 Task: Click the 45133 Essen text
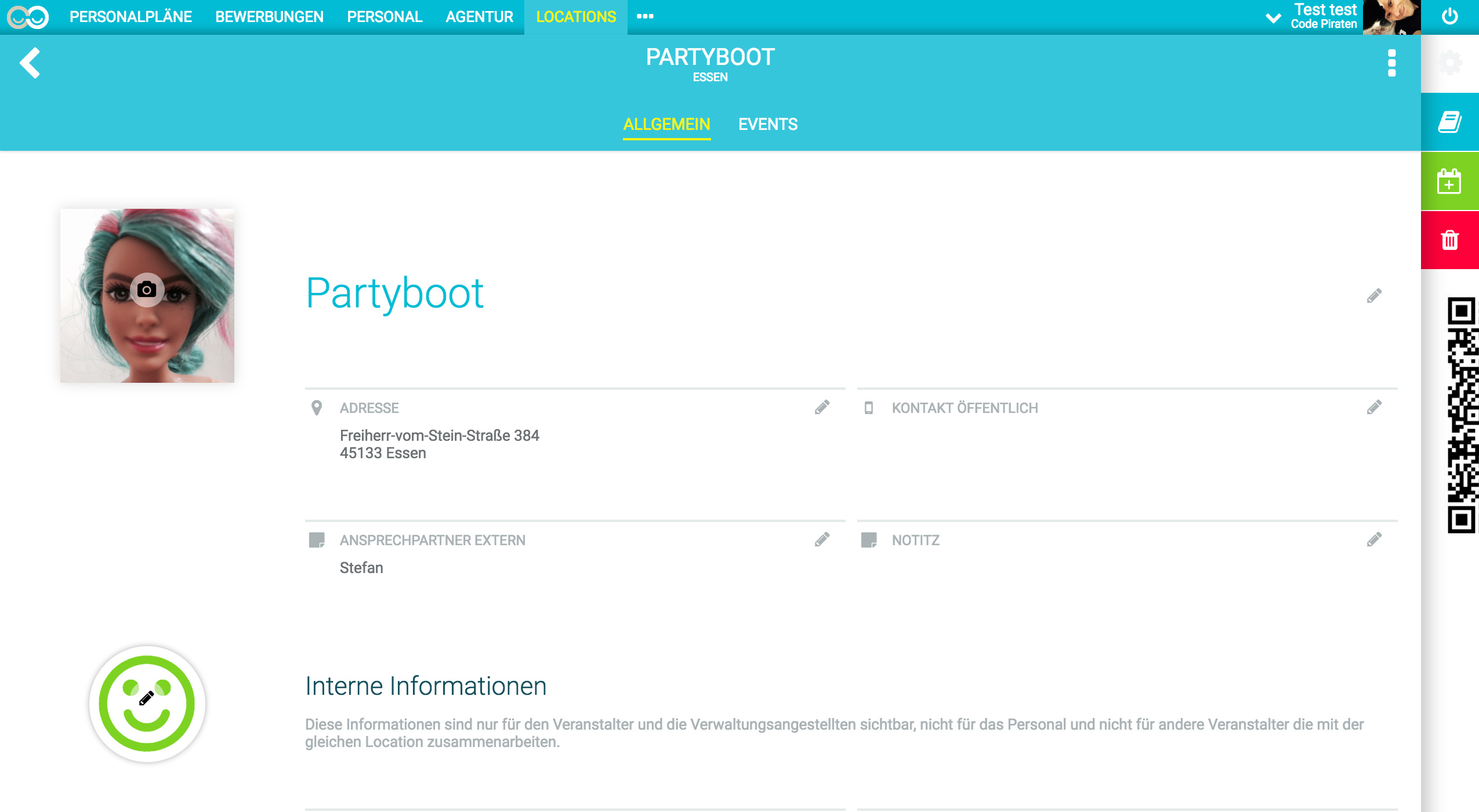[x=383, y=453]
